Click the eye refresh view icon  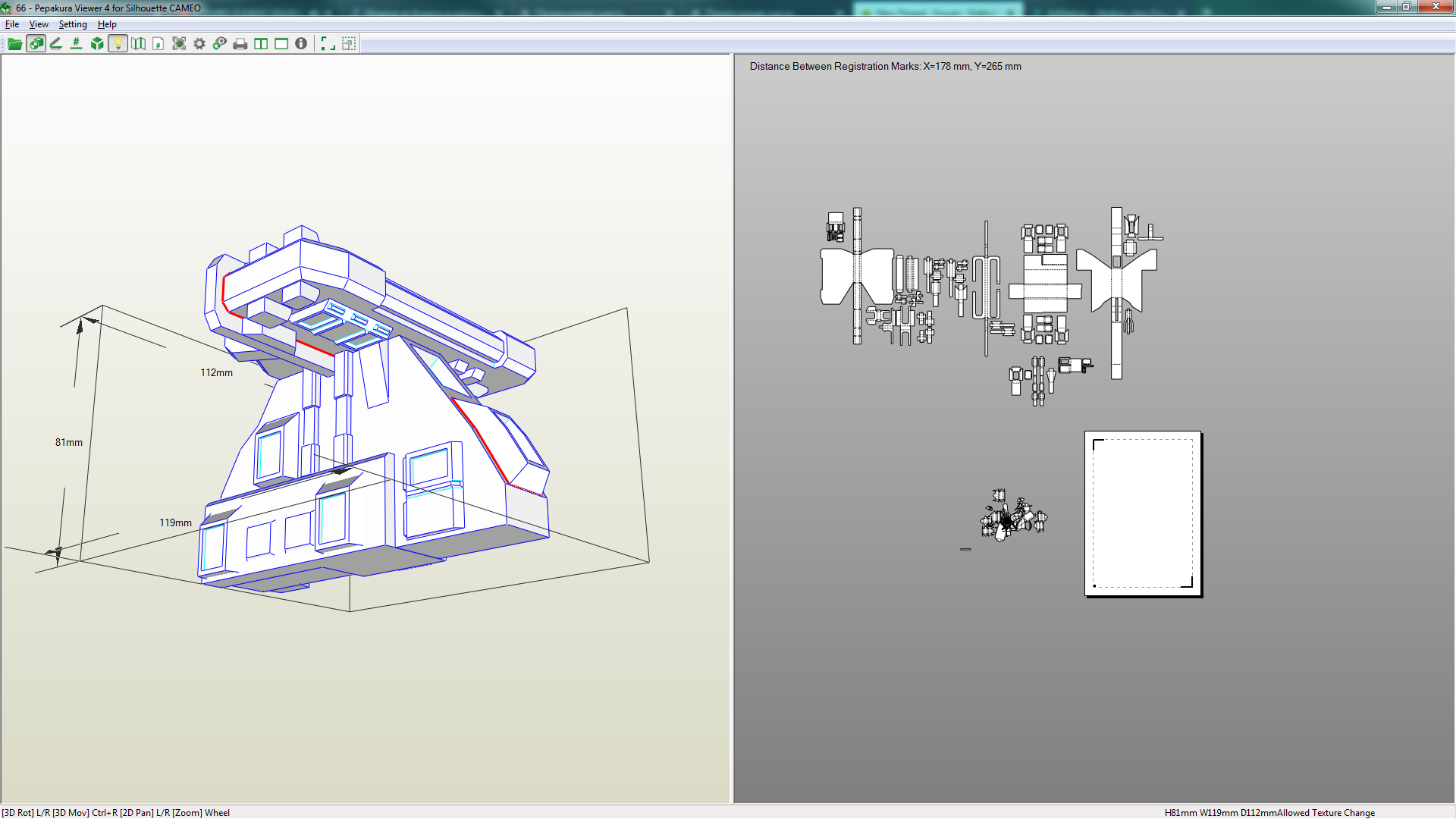pos(220,44)
